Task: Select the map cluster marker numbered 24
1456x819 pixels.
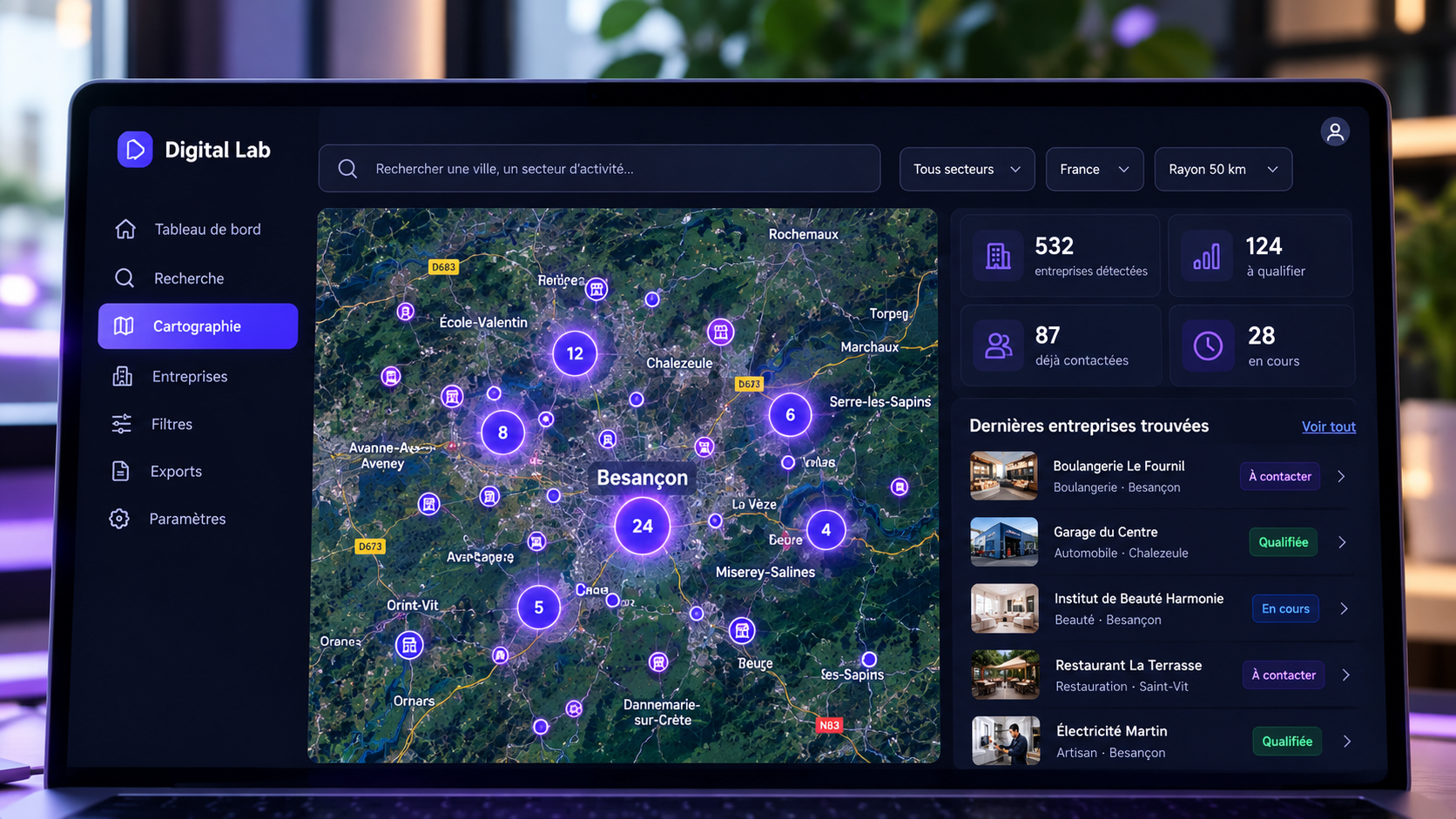Action: [x=643, y=526]
